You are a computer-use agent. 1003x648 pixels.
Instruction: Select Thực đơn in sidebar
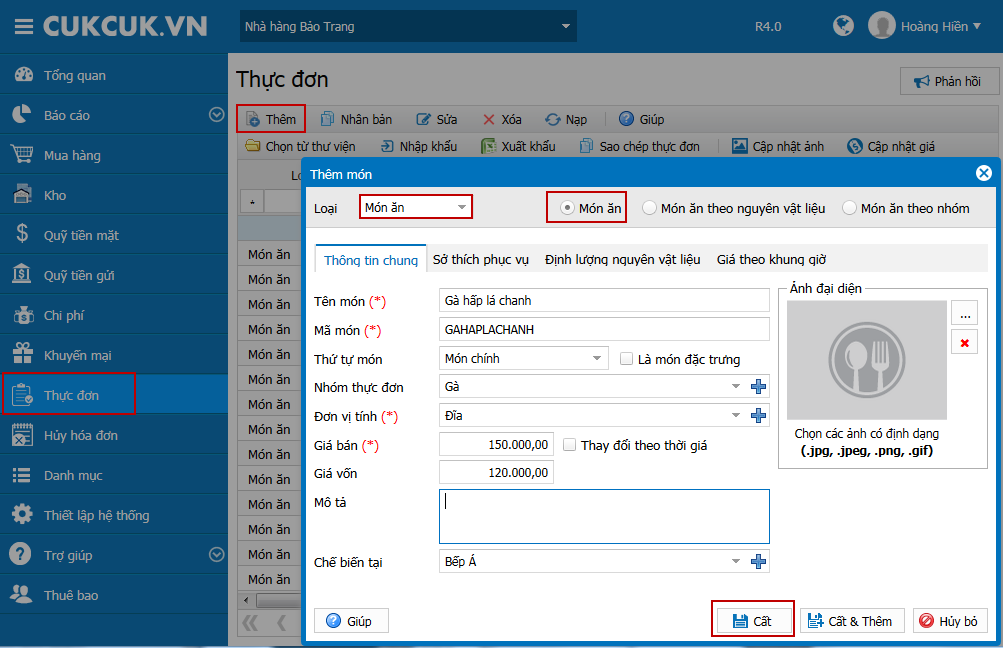coord(114,395)
